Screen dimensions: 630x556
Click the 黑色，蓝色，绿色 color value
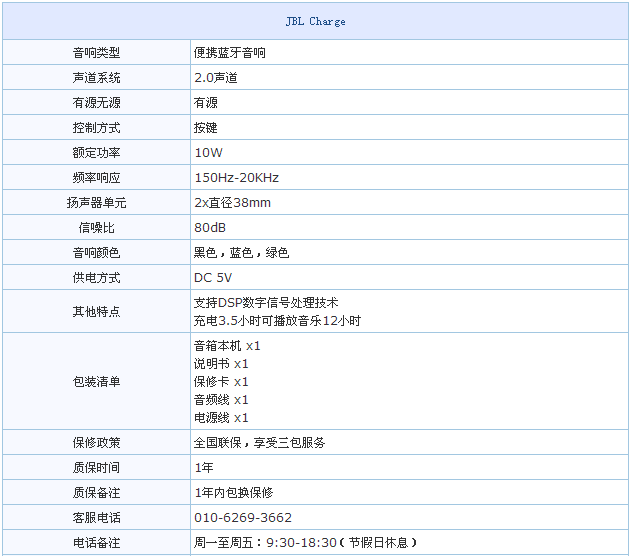pos(241,253)
